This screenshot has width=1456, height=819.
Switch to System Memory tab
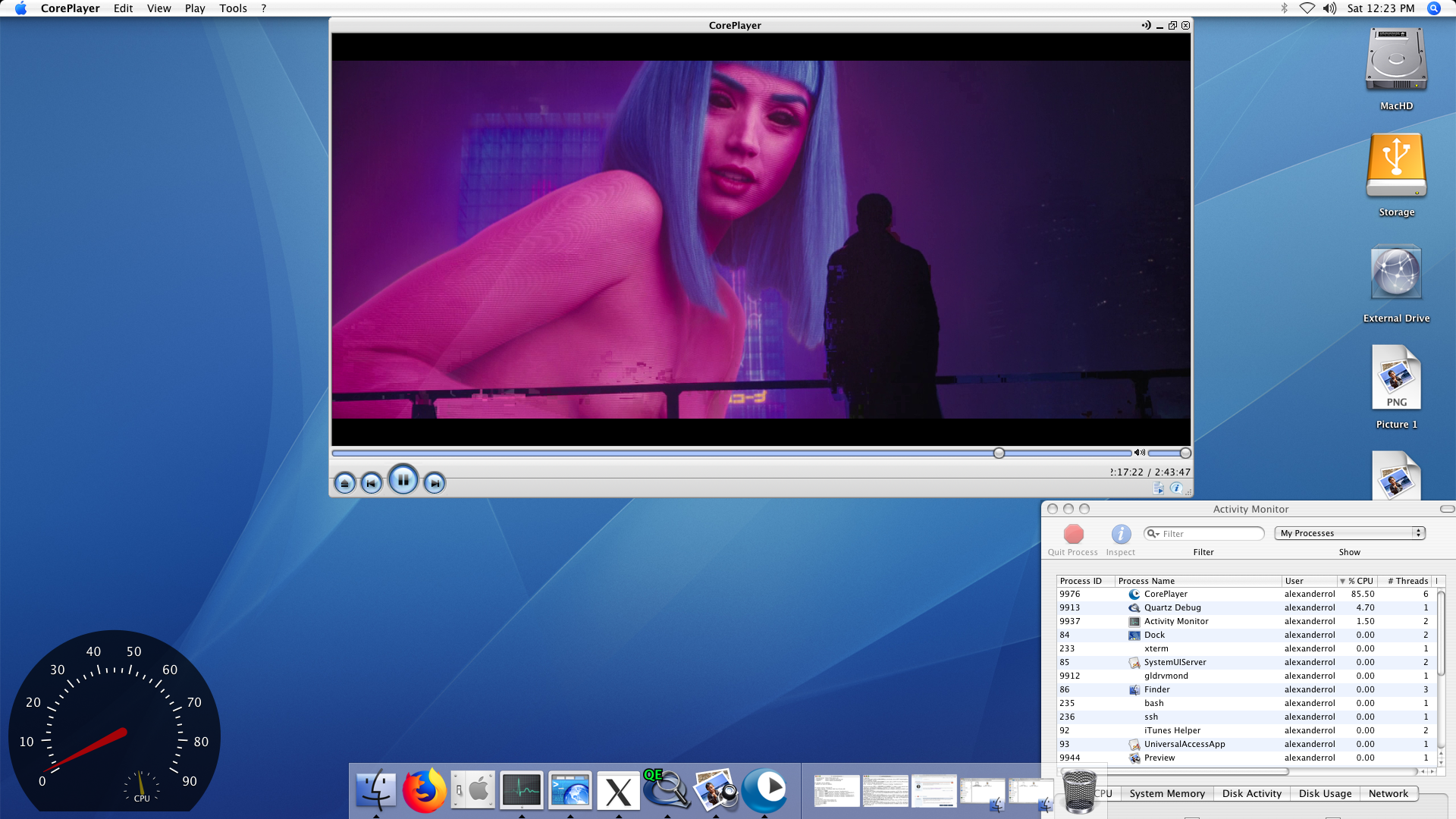[x=1167, y=793]
